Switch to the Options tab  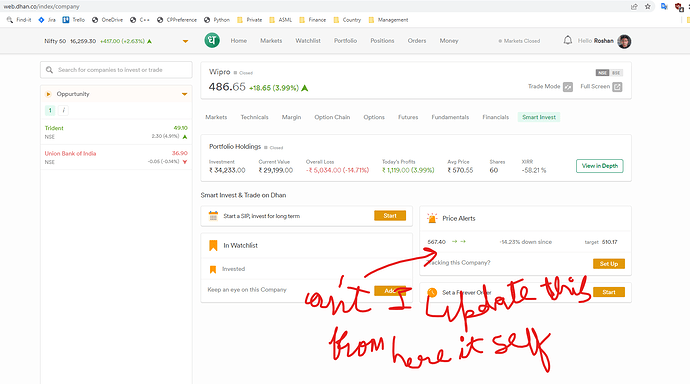point(374,117)
